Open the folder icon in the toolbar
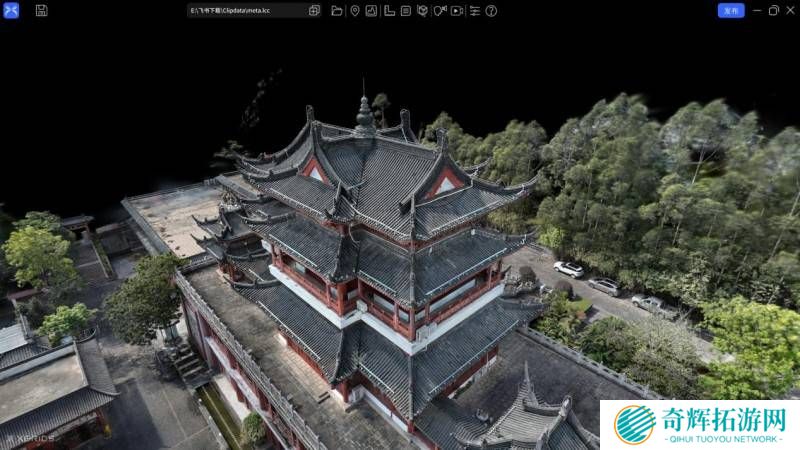Viewport: 800px width, 450px height. [x=337, y=10]
